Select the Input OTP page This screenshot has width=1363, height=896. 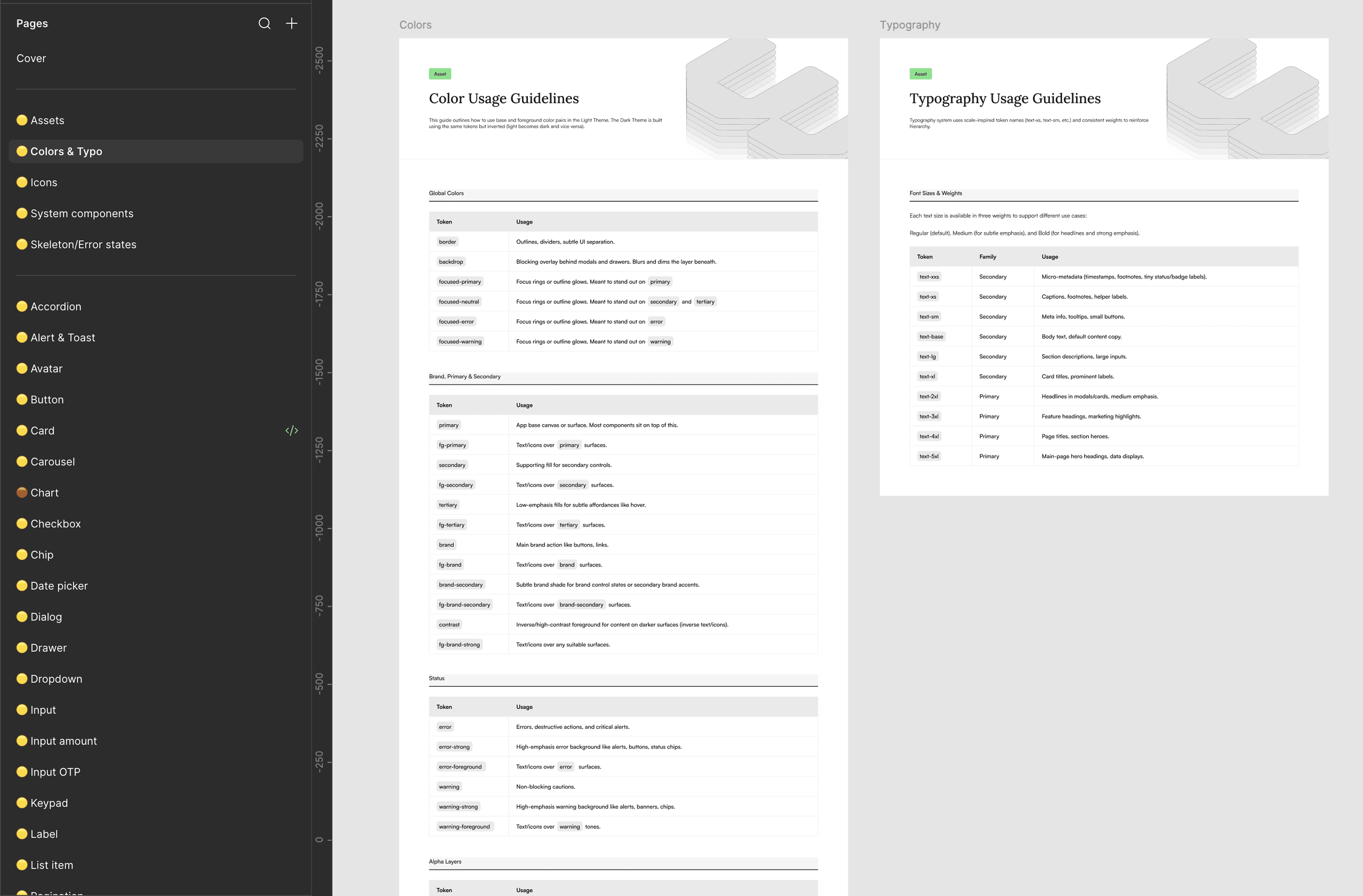click(x=156, y=772)
